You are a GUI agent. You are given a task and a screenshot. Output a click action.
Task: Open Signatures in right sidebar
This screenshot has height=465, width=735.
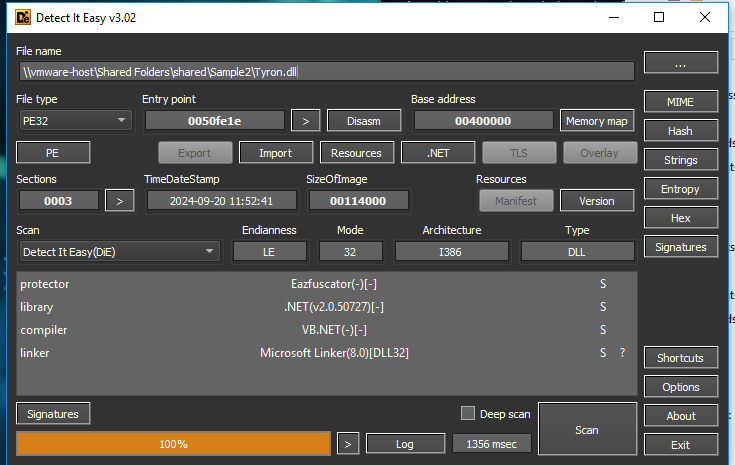[x=681, y=247]
